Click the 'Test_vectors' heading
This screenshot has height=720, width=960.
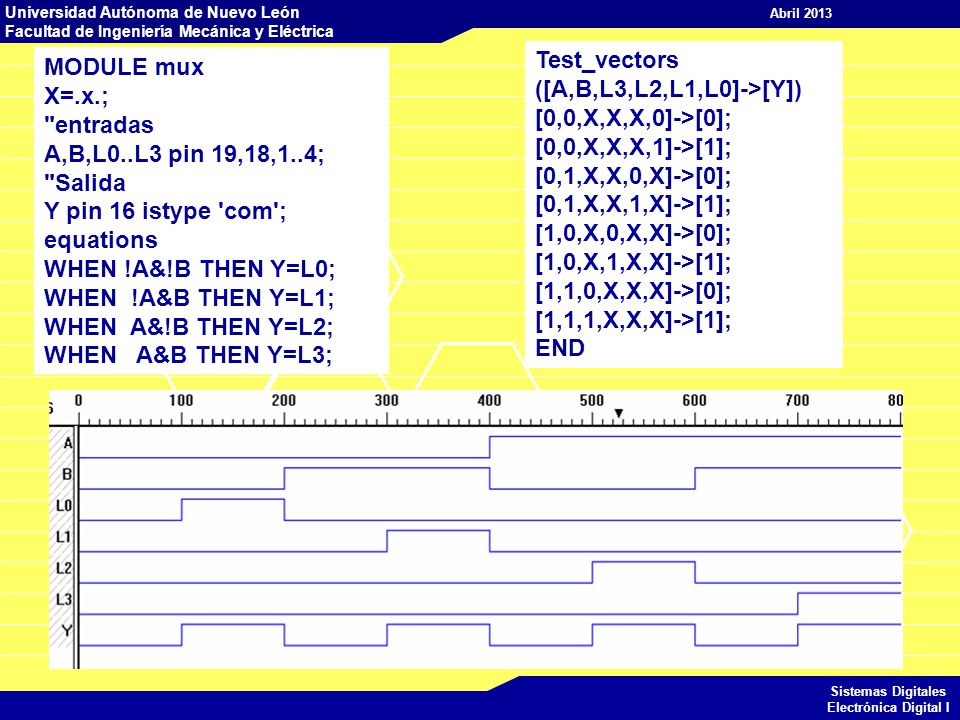607,60
